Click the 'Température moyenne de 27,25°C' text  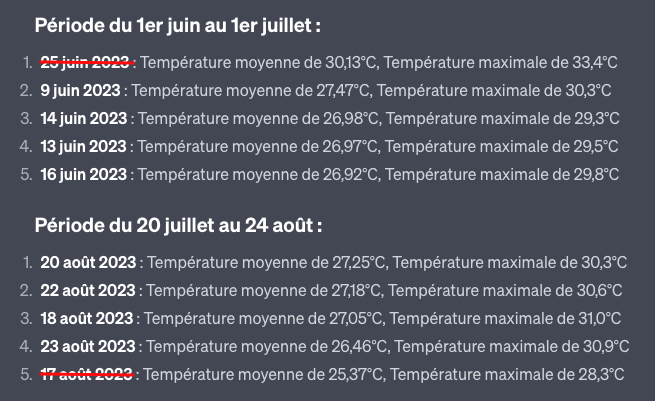[266, 263]
